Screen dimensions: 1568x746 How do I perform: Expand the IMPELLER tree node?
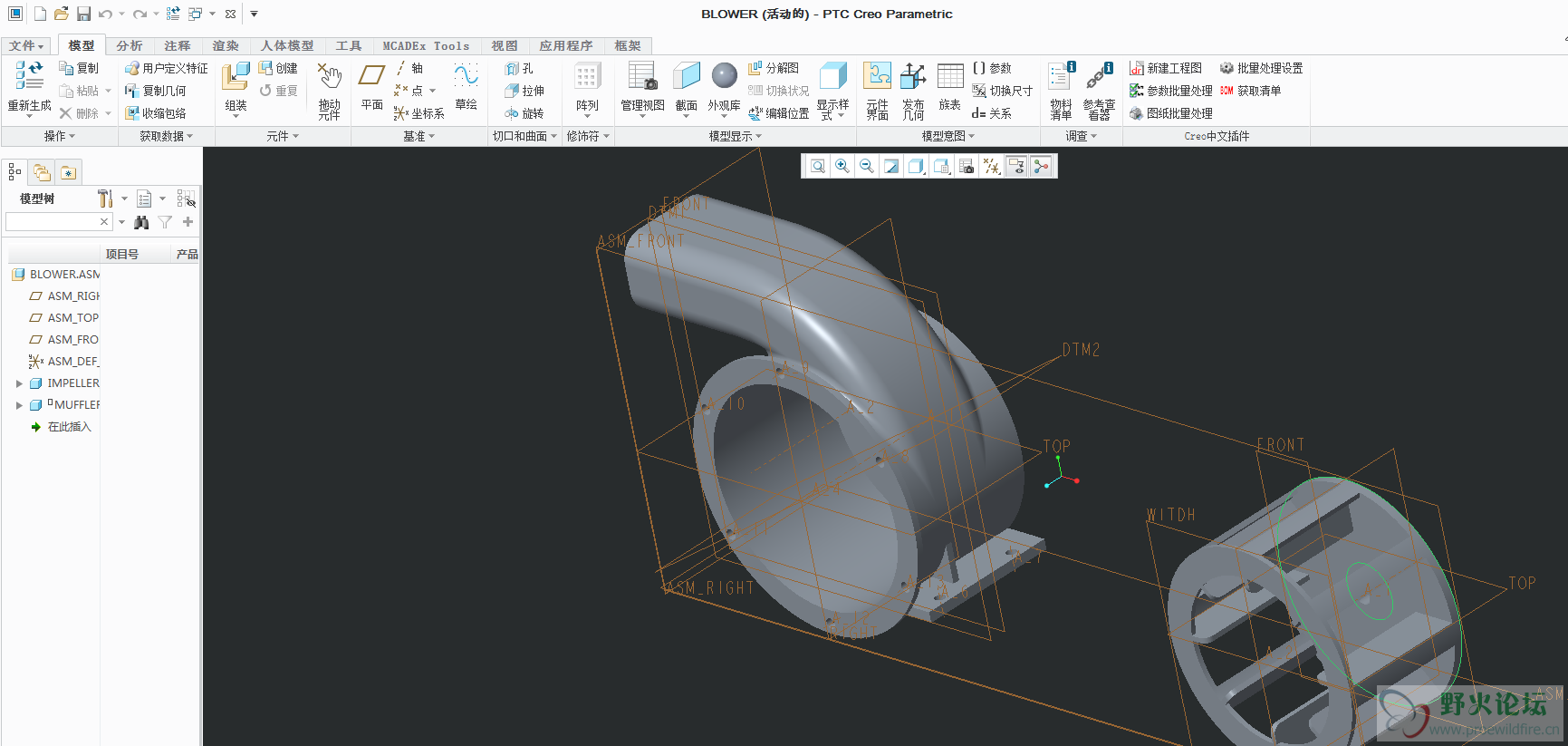[19, 383]
